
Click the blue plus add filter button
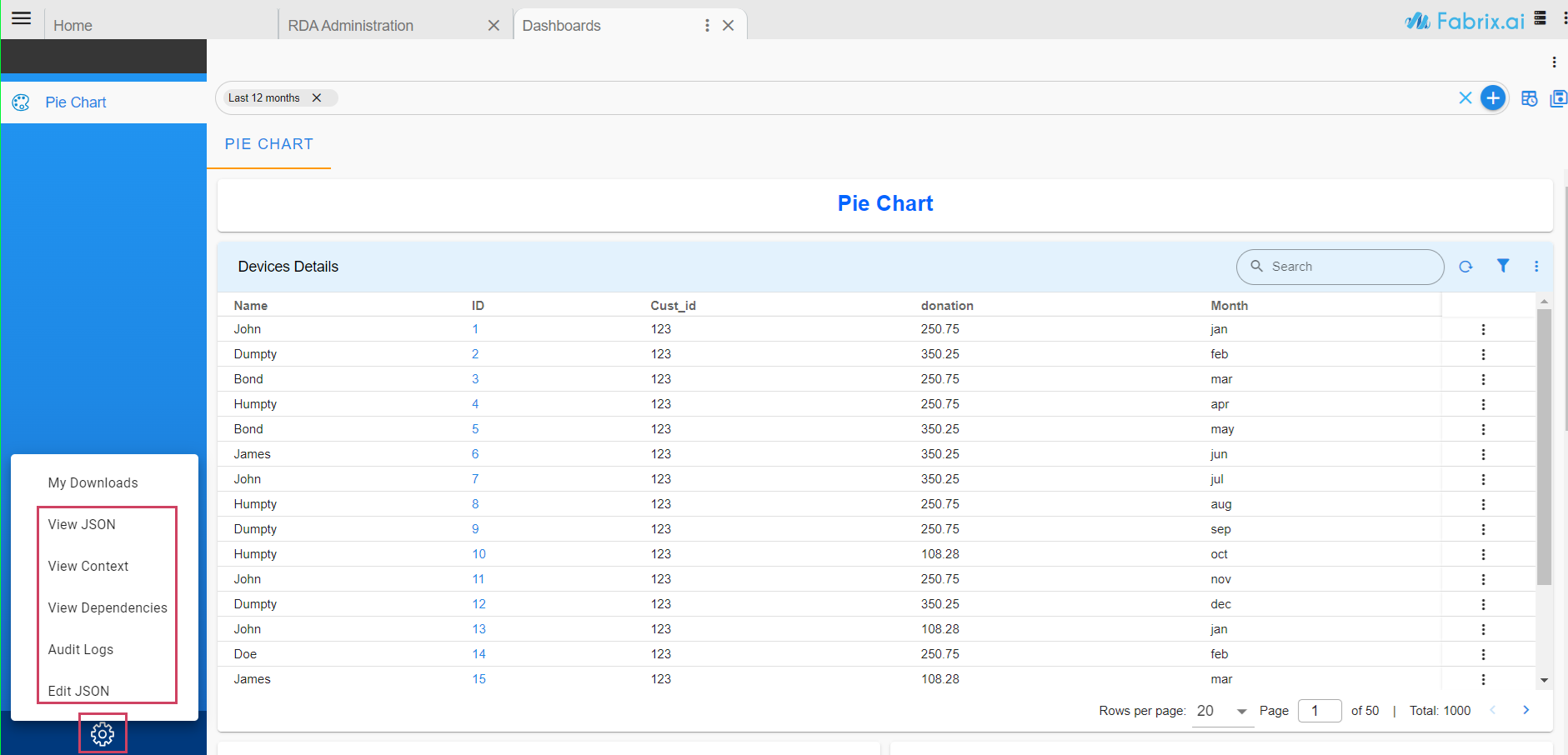[1492, 98]
